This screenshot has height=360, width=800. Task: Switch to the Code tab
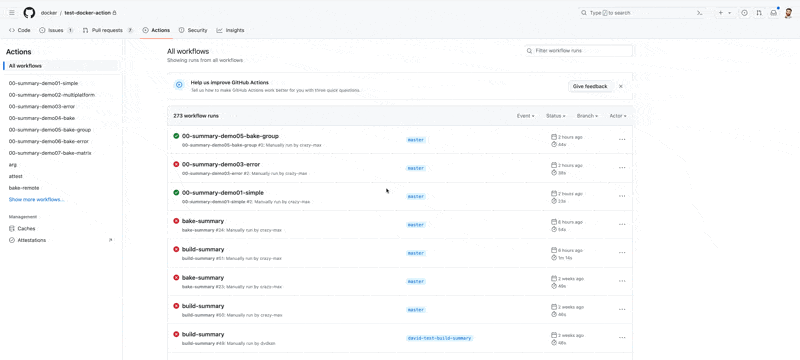tap(20, 30)
